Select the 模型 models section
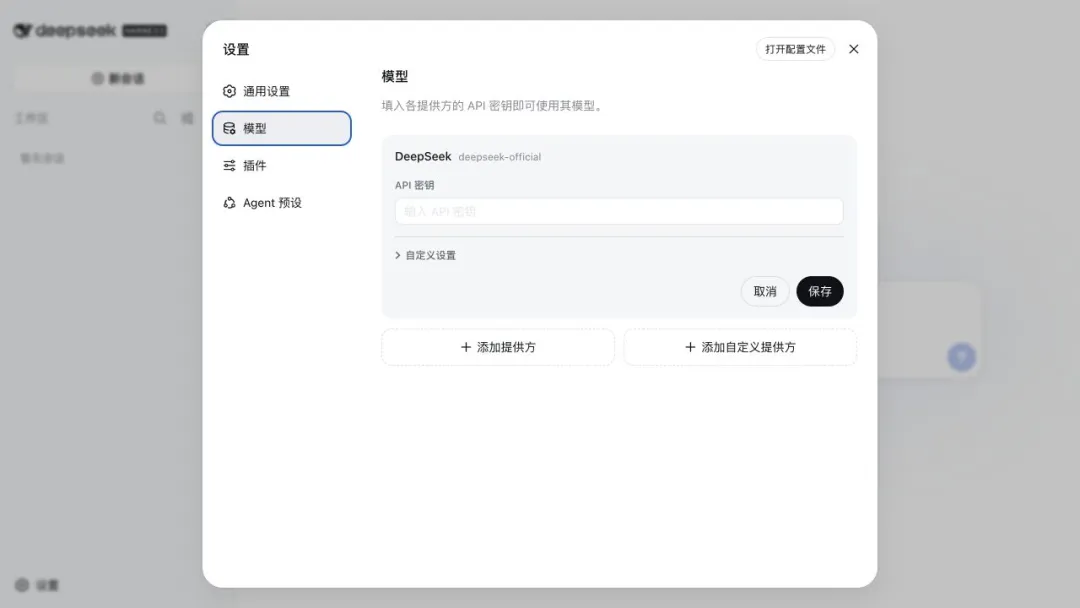Screen dimensions: 1080x608 point(281,128)
